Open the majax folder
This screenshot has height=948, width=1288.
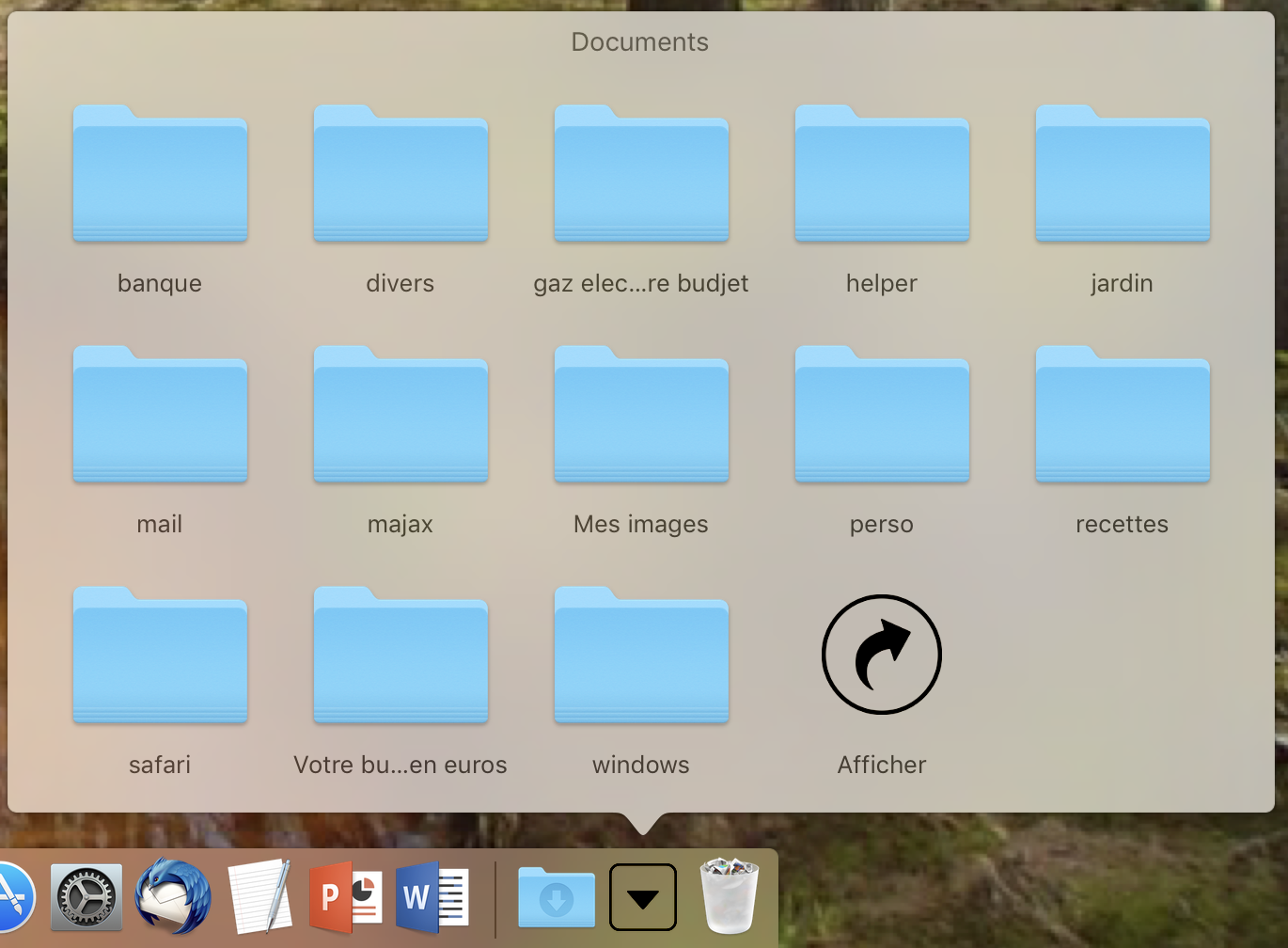point(401,416)
